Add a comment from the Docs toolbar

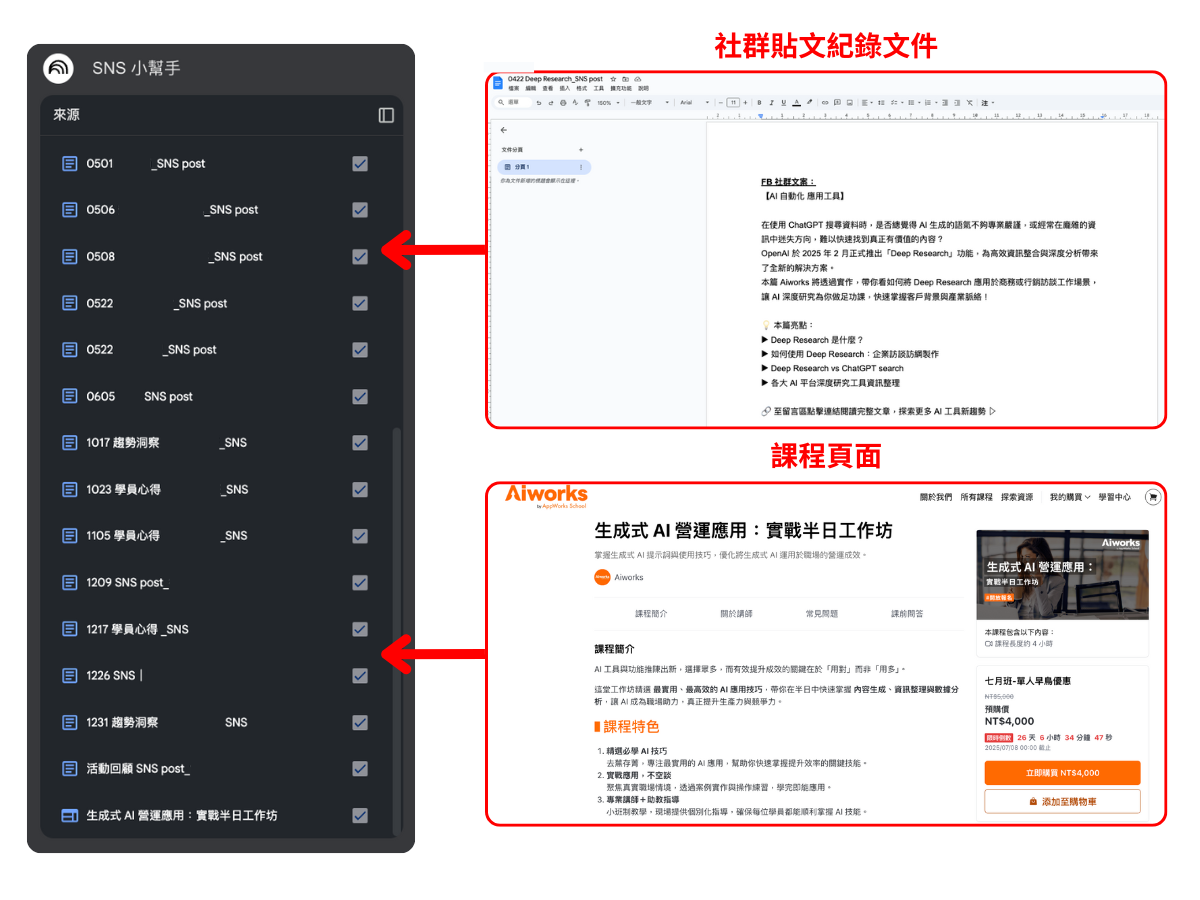click(836, 102)
